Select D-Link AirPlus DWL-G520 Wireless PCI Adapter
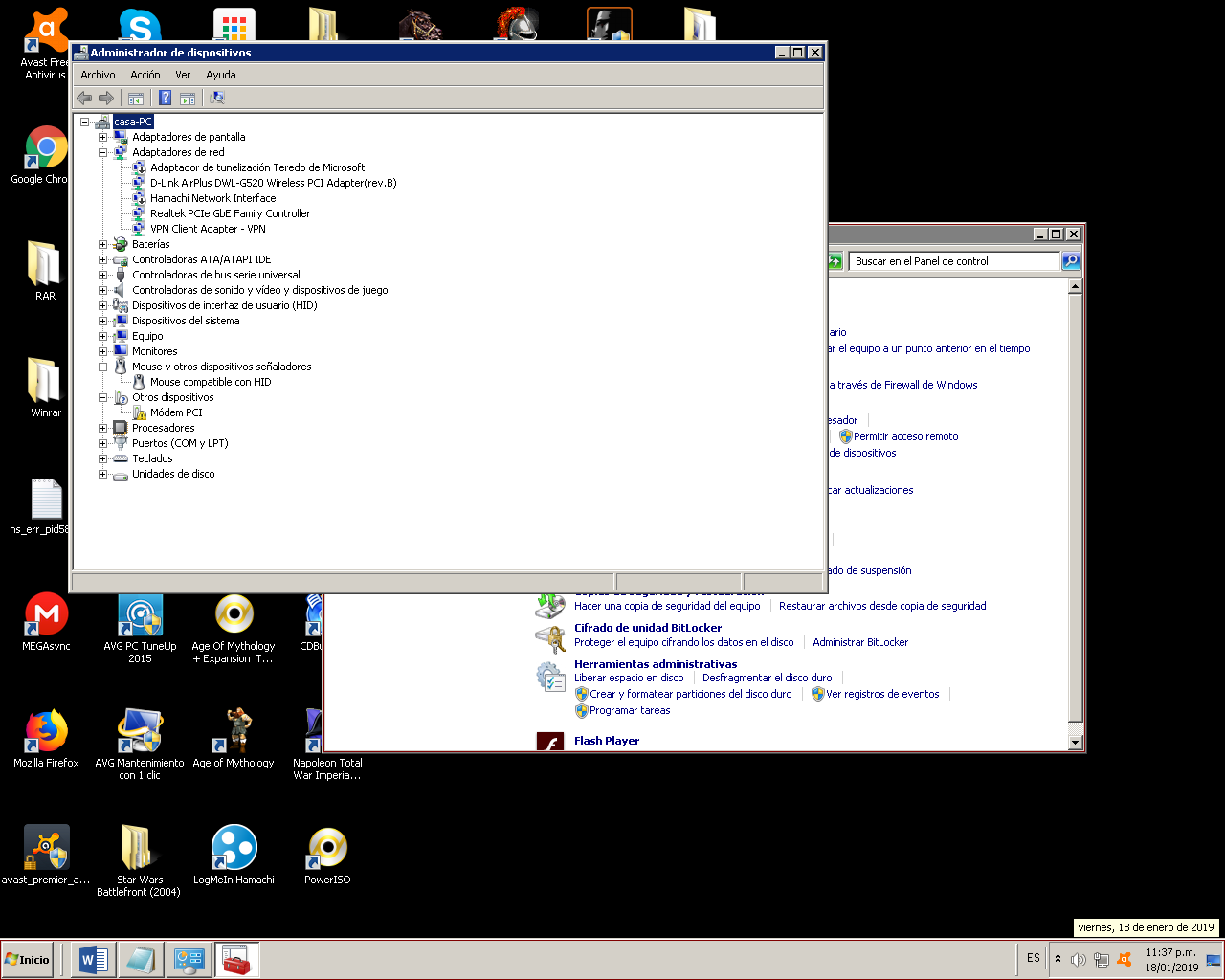The width and height of the screenshot is (1225, 980). coord(273,183)
